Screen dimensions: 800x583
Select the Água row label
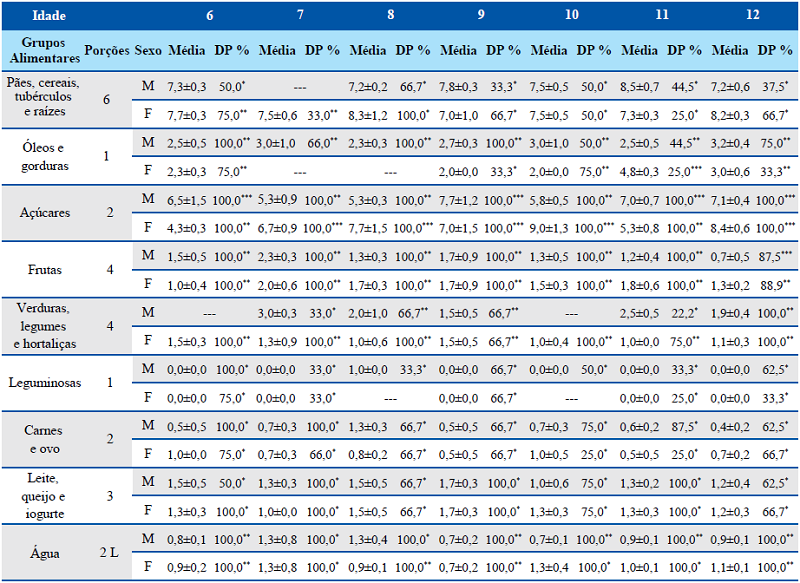[43, 552]
